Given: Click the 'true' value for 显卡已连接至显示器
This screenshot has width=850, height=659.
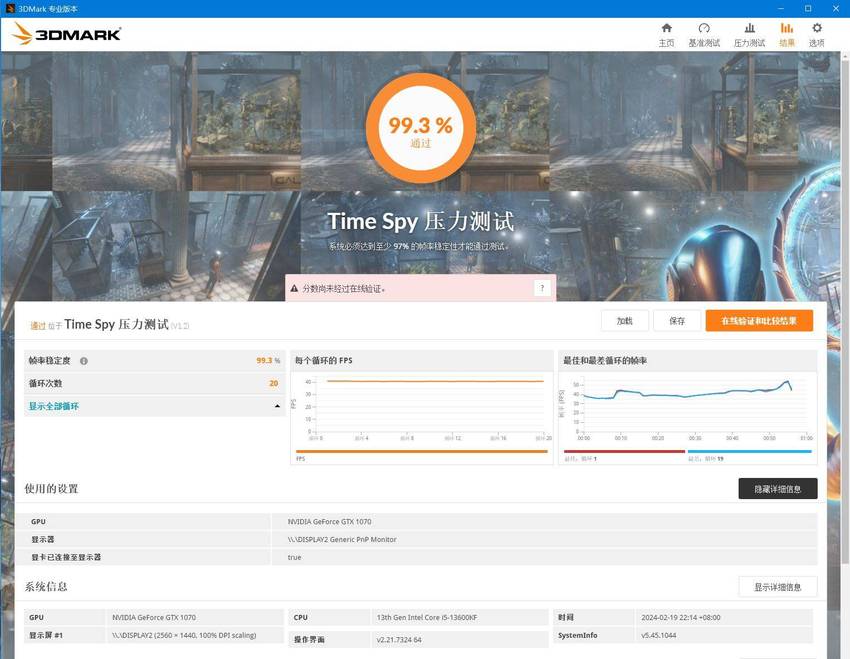Looking at the screenshot, I should (x=294, y=557).
